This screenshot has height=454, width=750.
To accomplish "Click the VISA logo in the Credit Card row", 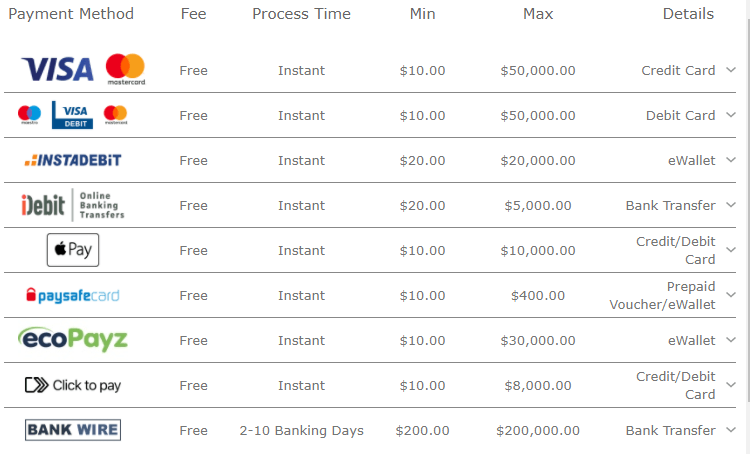I will click(57, 69).
